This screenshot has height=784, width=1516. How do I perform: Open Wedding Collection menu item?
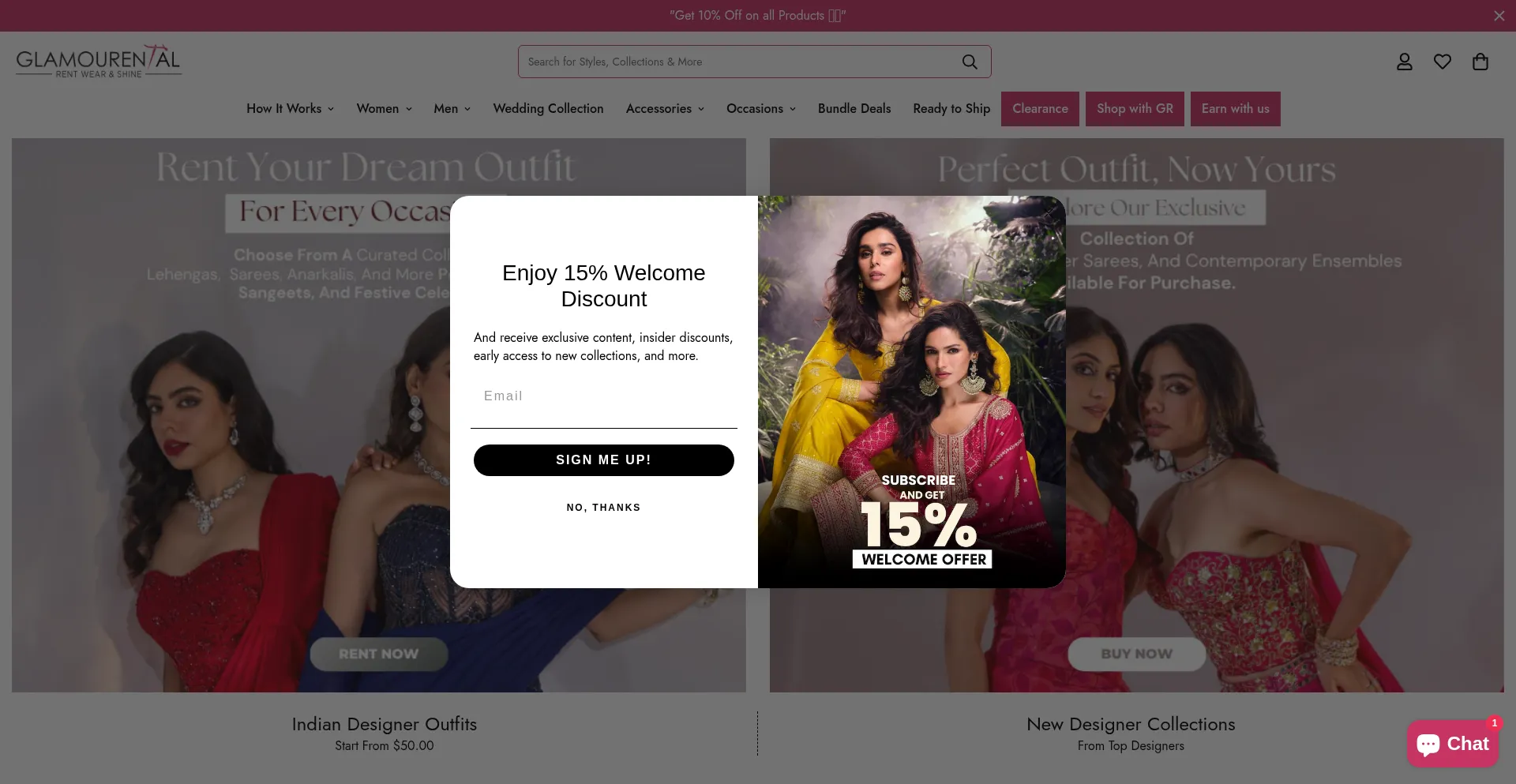point(548,109)
